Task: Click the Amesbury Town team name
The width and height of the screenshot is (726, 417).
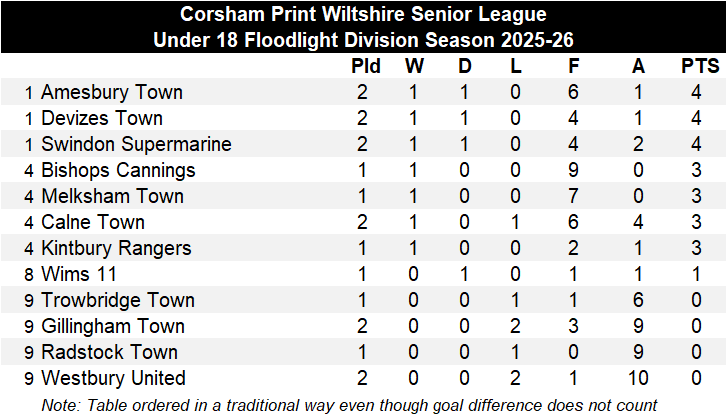Action: tap(111, 93)
